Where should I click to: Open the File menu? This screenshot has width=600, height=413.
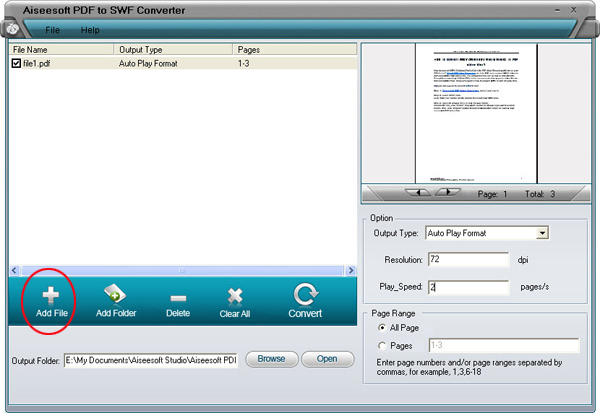pos(52,30)
